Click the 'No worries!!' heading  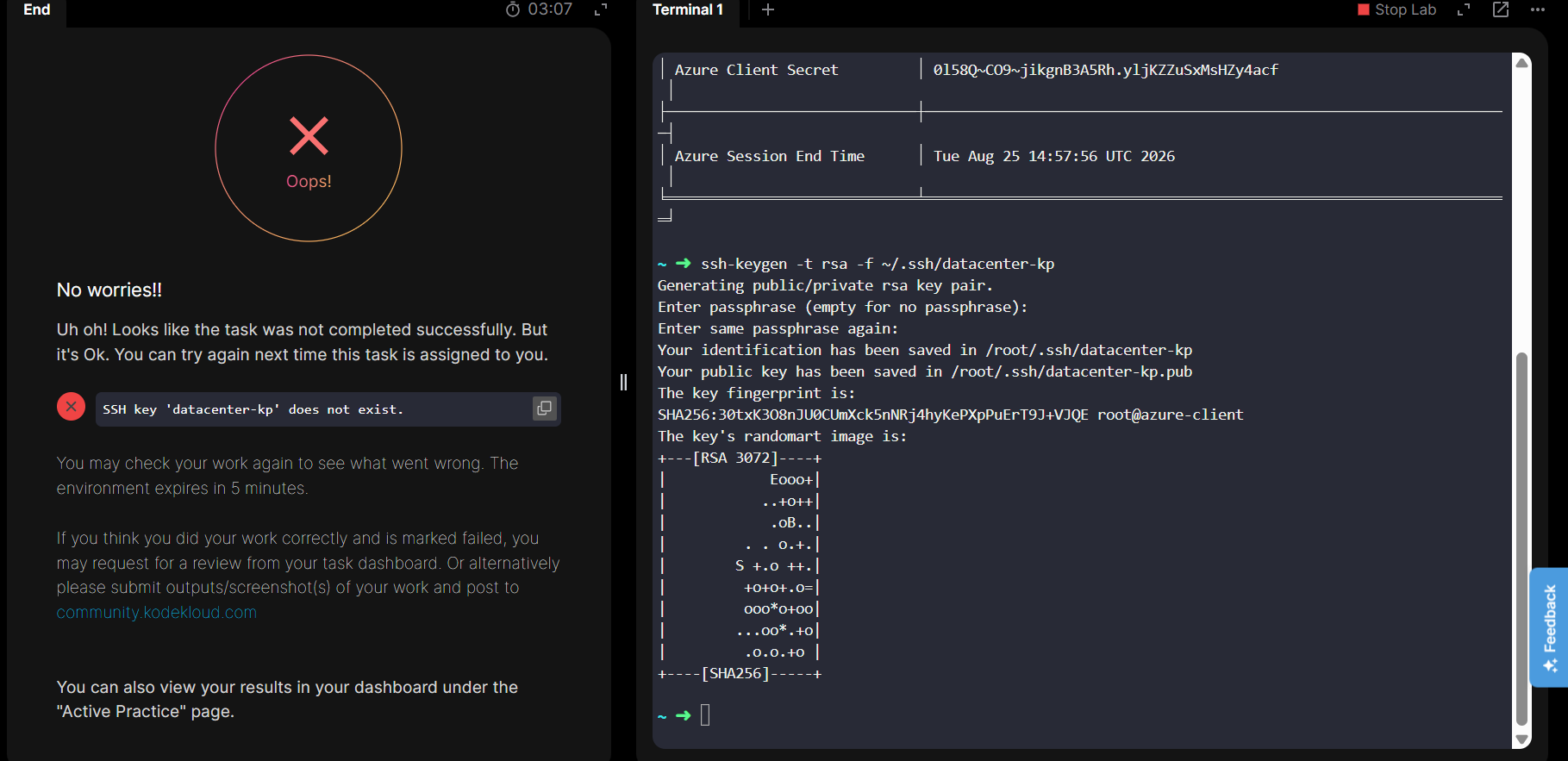click(109, 290)
